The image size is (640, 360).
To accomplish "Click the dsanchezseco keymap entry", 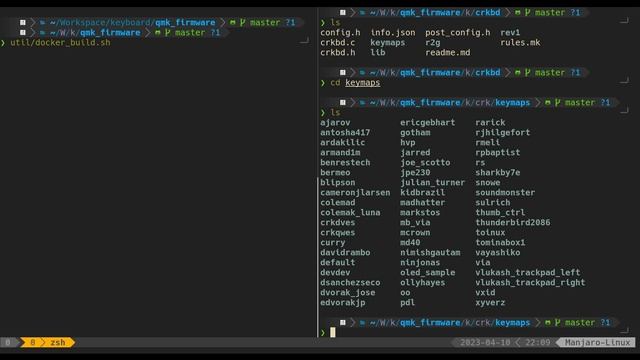I will point(350,282).
